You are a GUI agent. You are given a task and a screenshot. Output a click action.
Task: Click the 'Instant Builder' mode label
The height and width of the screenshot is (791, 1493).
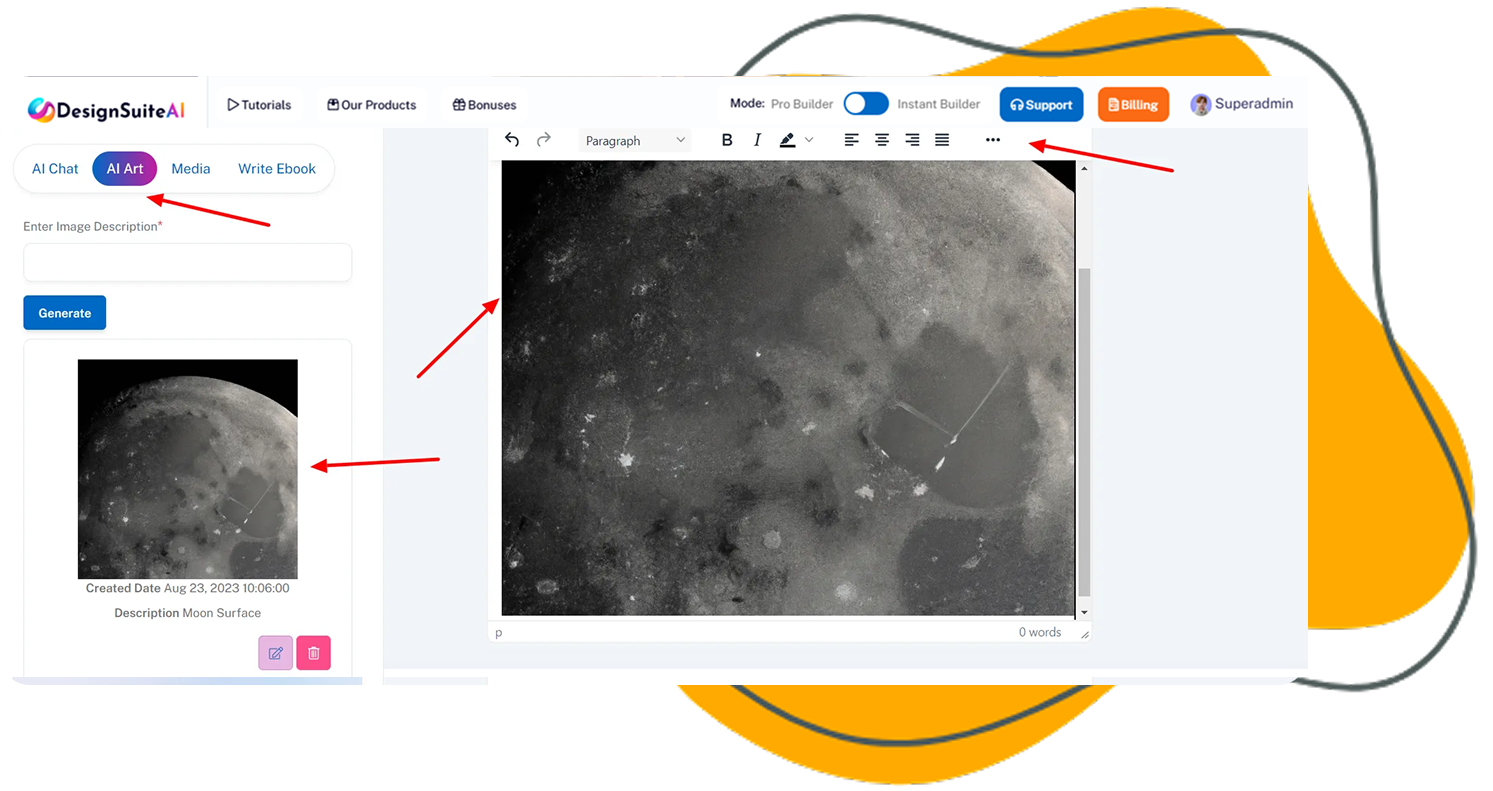(938, 104)
